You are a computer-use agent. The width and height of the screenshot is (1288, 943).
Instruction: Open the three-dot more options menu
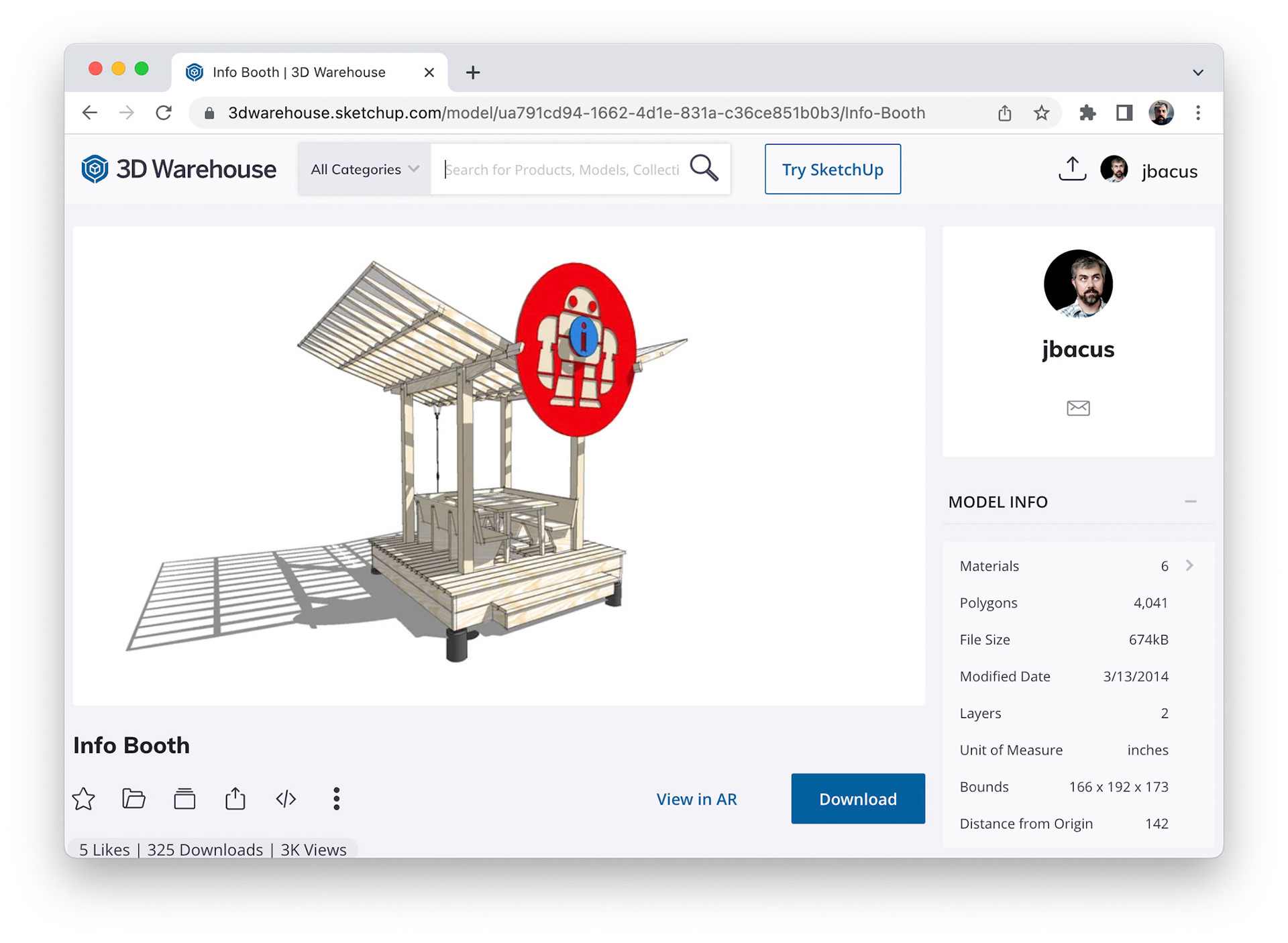336,798
